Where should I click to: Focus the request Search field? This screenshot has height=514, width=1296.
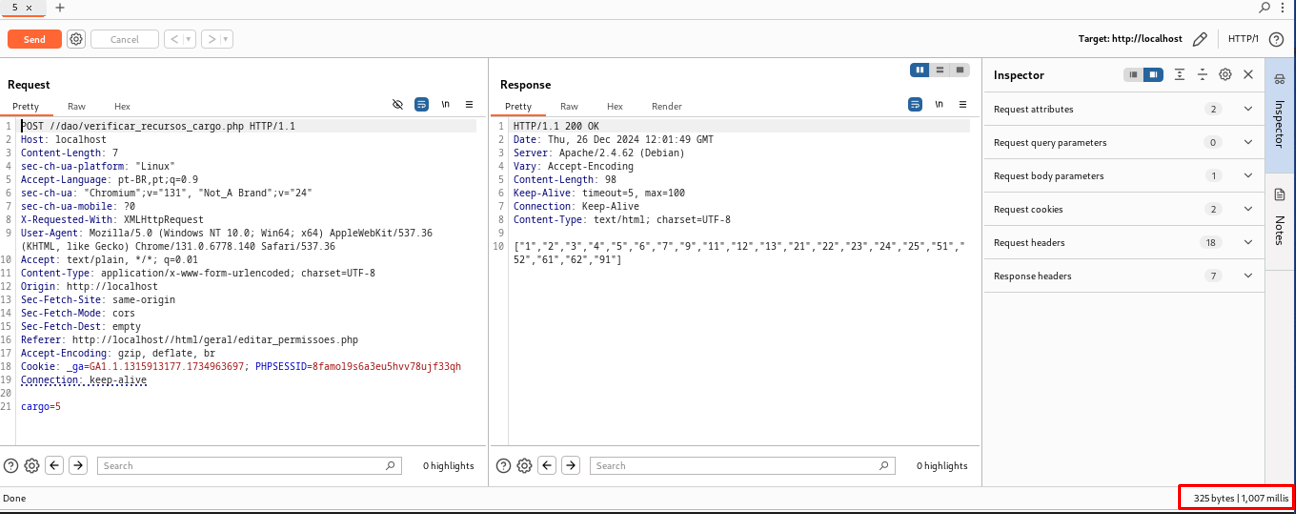click(x=251, y=465)
